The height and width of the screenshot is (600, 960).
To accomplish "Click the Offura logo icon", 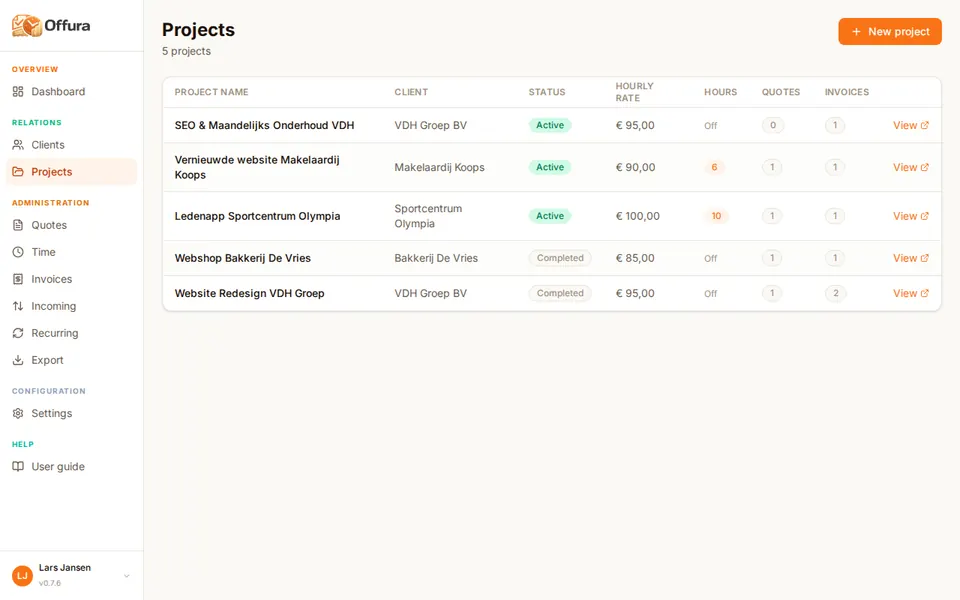I will tap(26, 26).
